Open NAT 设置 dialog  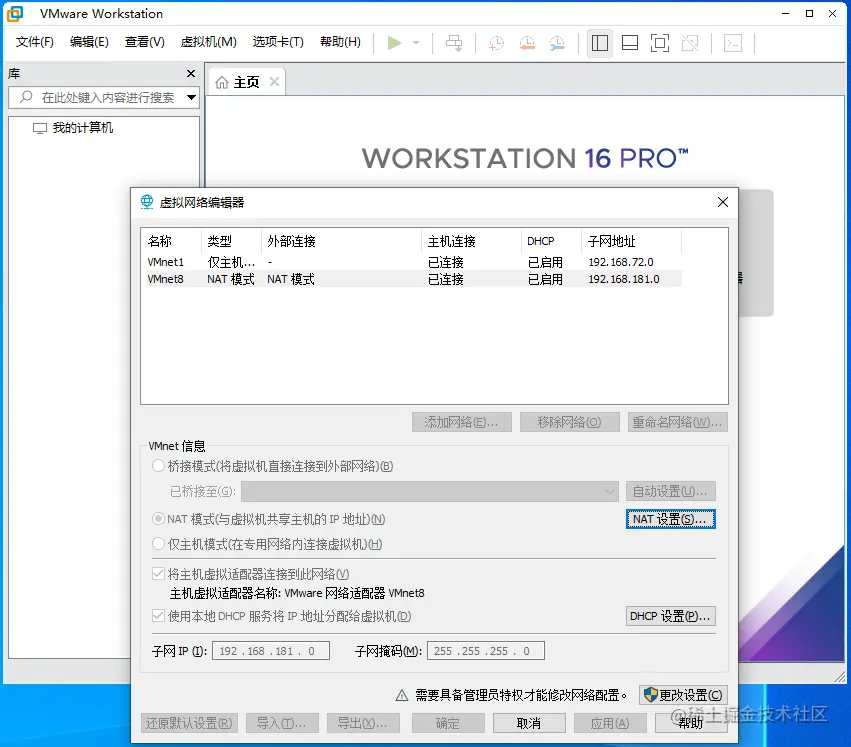coord(670,519)
